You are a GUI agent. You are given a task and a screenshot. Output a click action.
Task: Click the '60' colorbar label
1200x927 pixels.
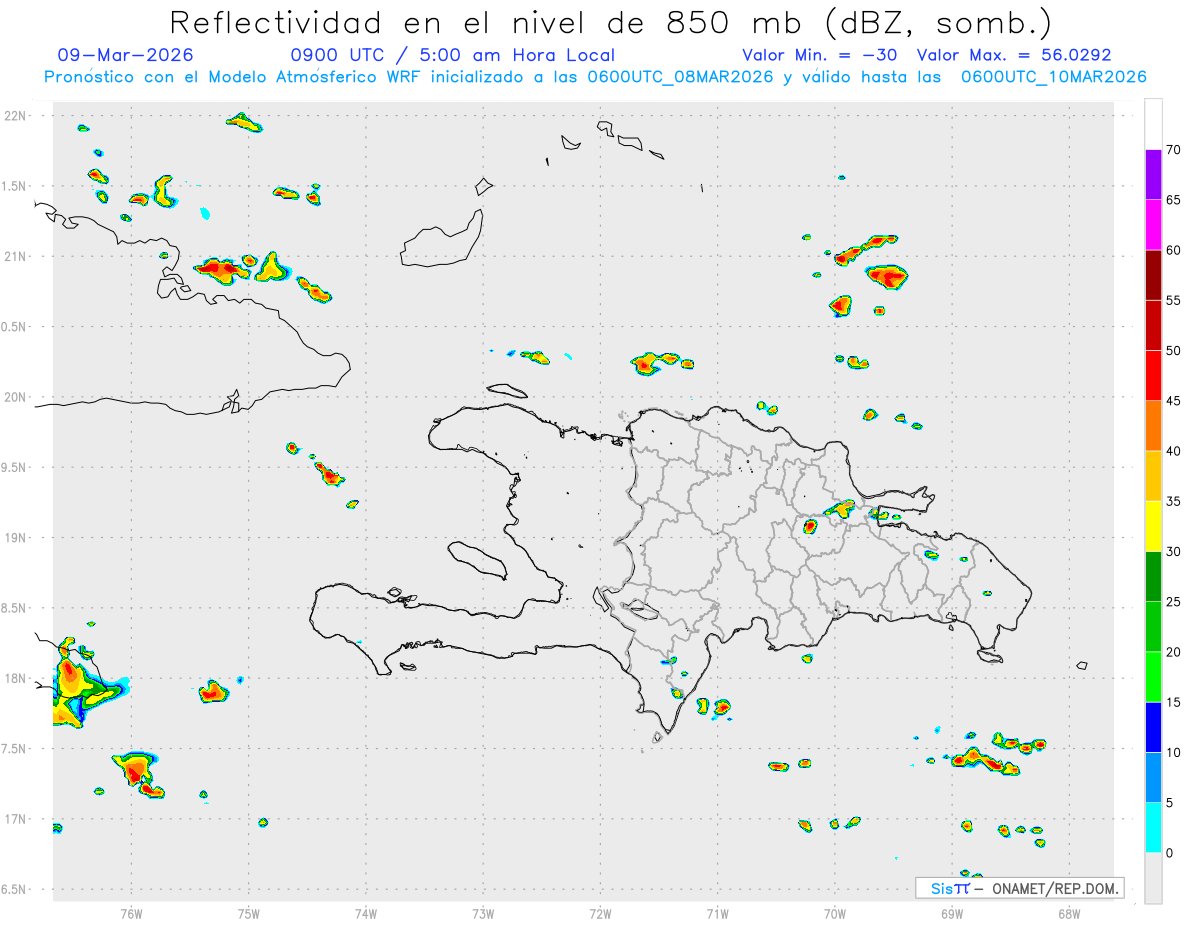1173,250
